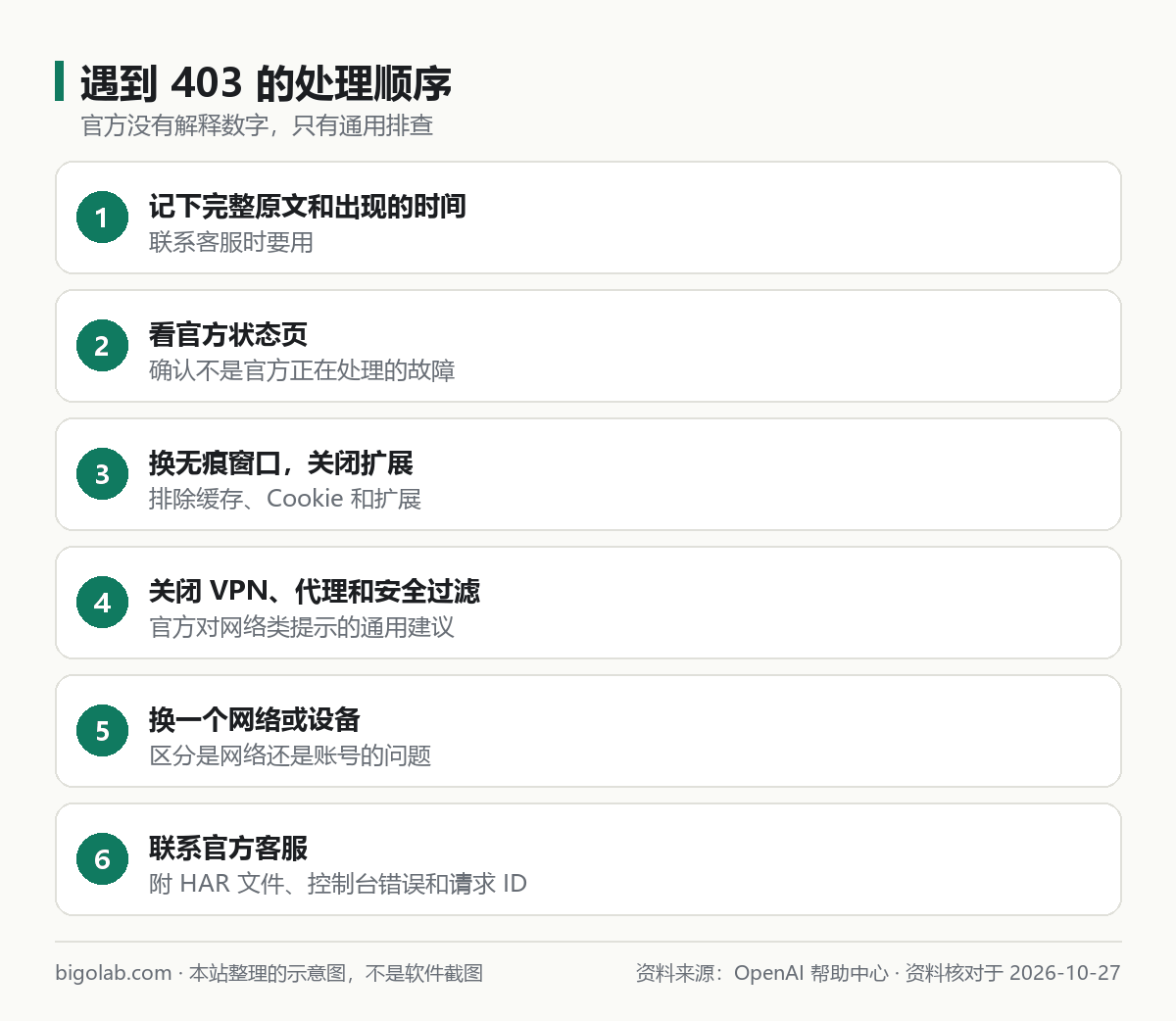Select the description 排除缓存、Cookie 和扩展
The image size is (1176, 1021).
pos(285,499)
